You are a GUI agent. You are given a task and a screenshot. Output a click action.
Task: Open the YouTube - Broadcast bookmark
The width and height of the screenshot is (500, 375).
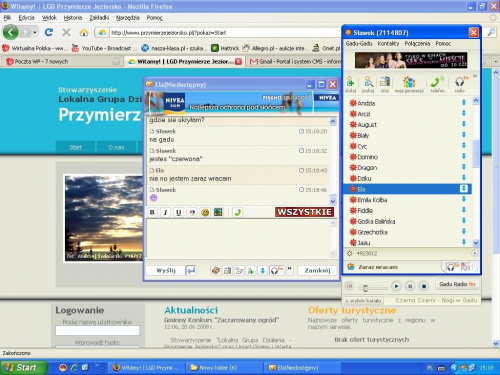[103, 48]
